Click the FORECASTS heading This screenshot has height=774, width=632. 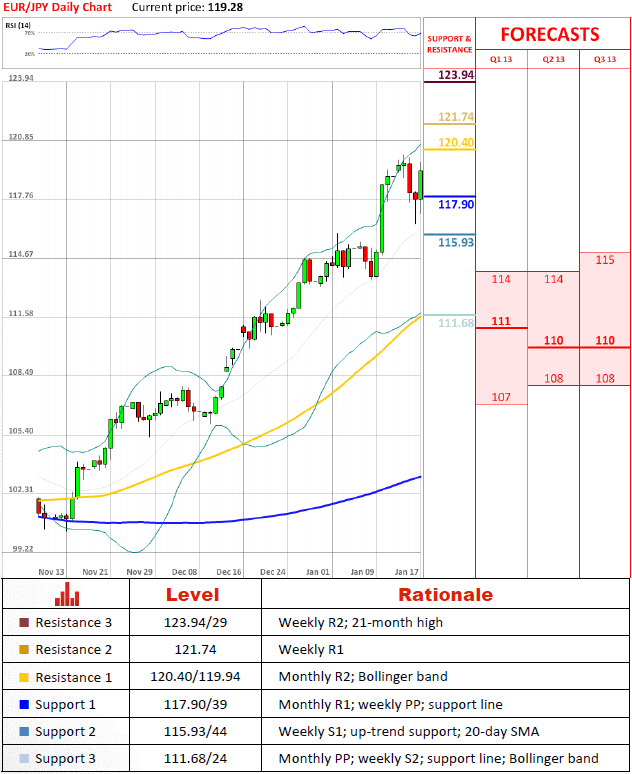(550, 35)
